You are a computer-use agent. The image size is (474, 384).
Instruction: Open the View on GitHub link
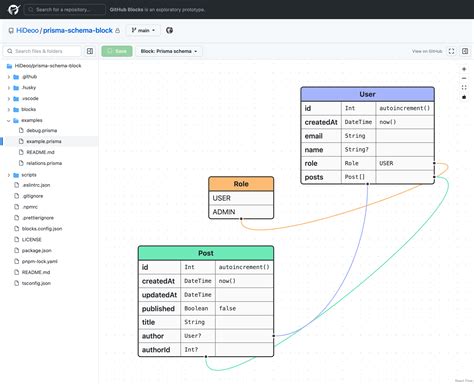point(427,51)
